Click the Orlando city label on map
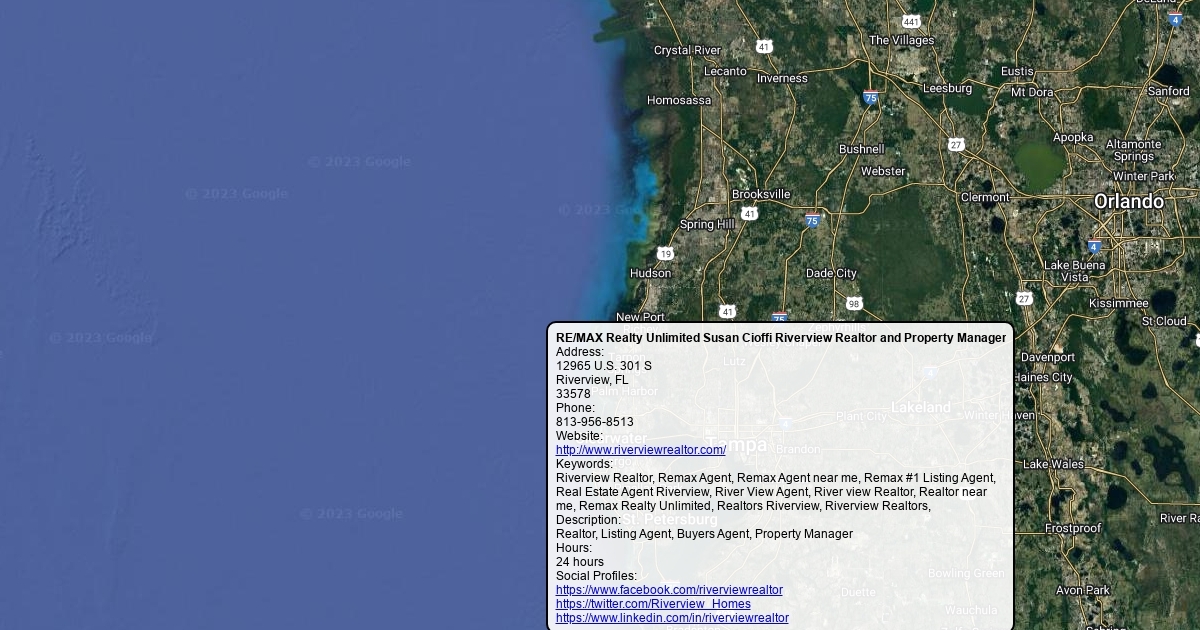This screenshot has width=1200, height=630. point(1128,201)
